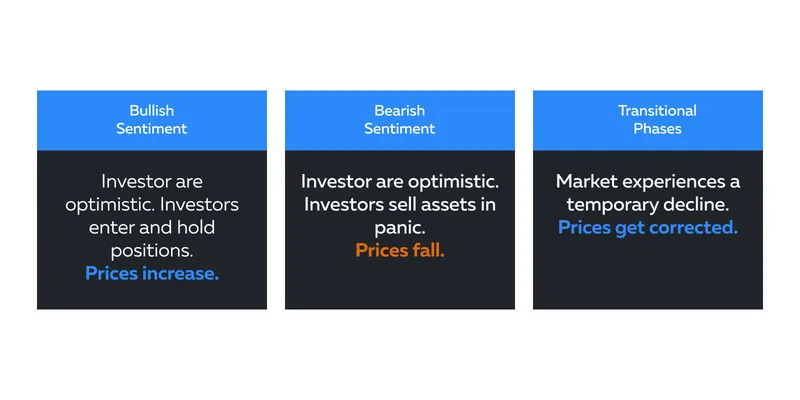Click the 'Investors sell assets in' line
The width and height of the screenshot is (800, 400).
click(x=399, y=205)
